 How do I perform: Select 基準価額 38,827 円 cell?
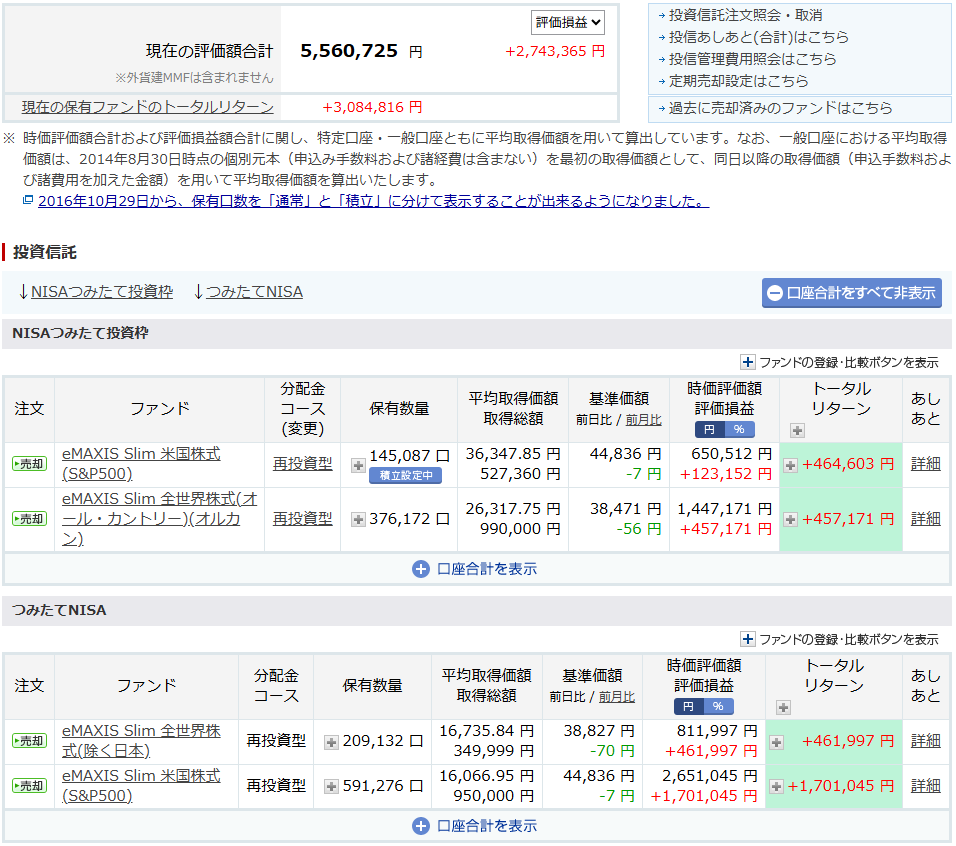[x=599, y=731]
